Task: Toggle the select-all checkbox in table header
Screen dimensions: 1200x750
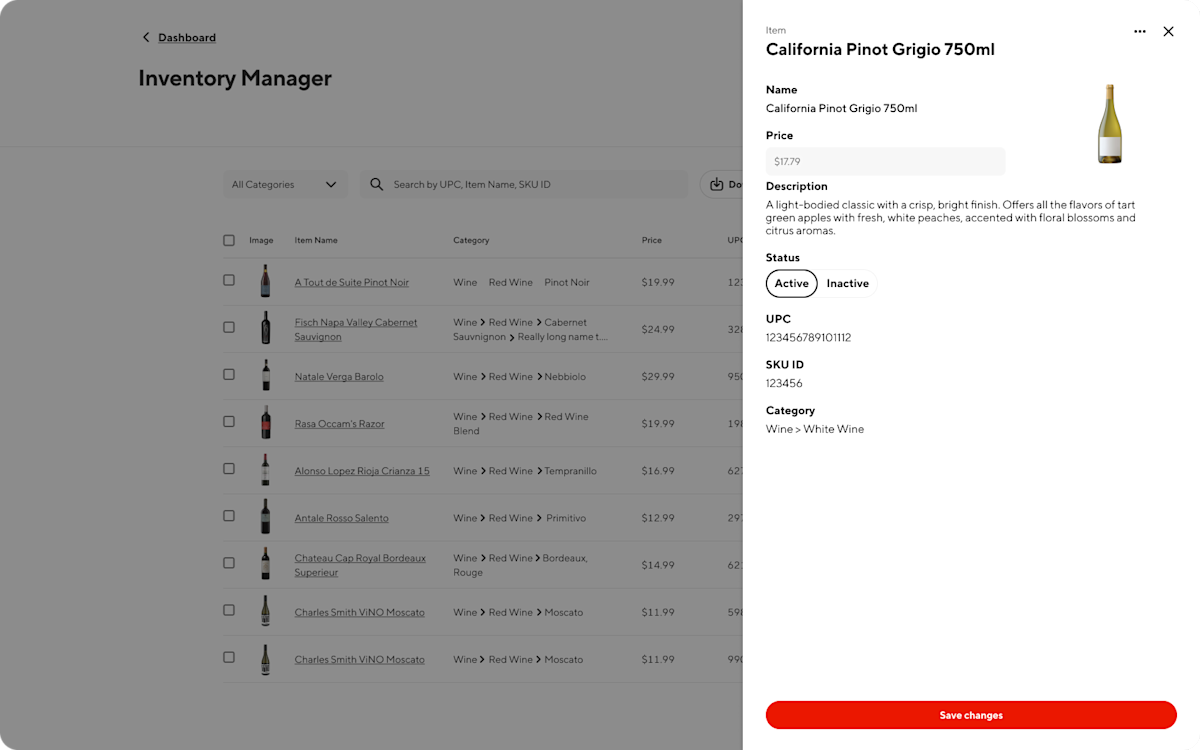Action: (229, 240)
